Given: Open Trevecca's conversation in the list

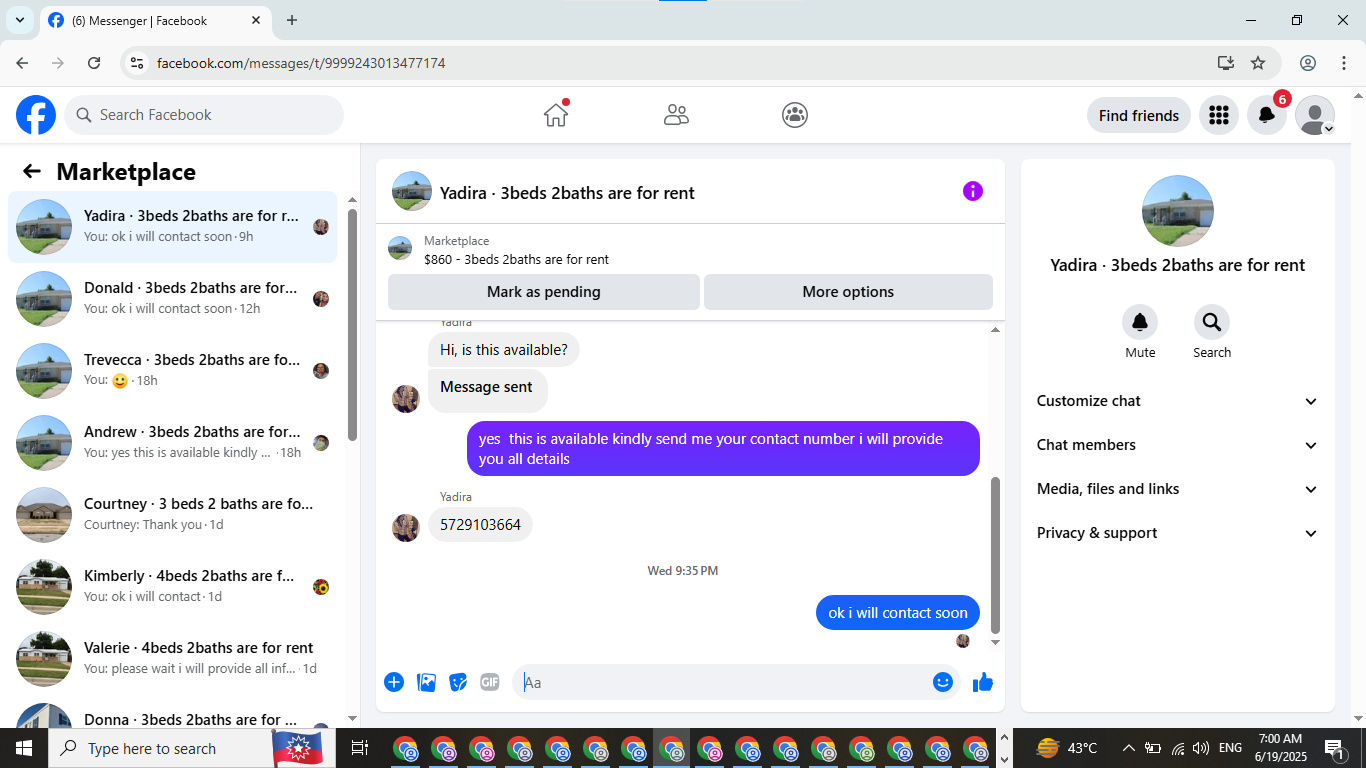Looking at the screenshot, I should pos(173,371).
